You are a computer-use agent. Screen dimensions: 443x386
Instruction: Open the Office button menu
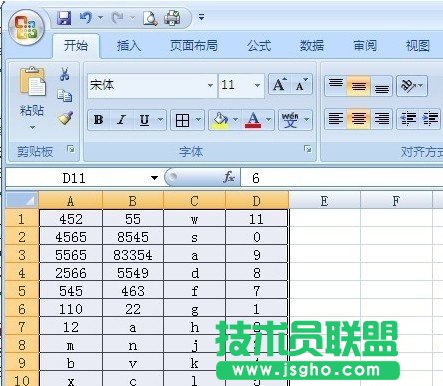(26, 27)
